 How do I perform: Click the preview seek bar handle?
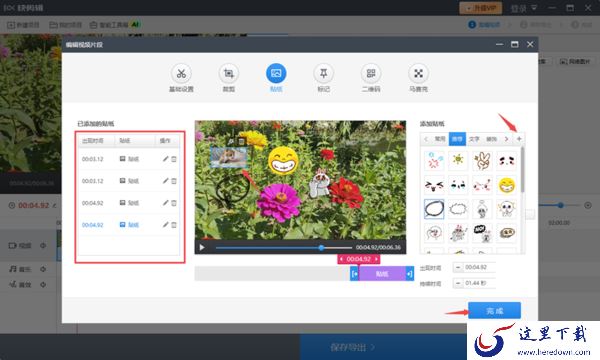click(x=321, y=248)
